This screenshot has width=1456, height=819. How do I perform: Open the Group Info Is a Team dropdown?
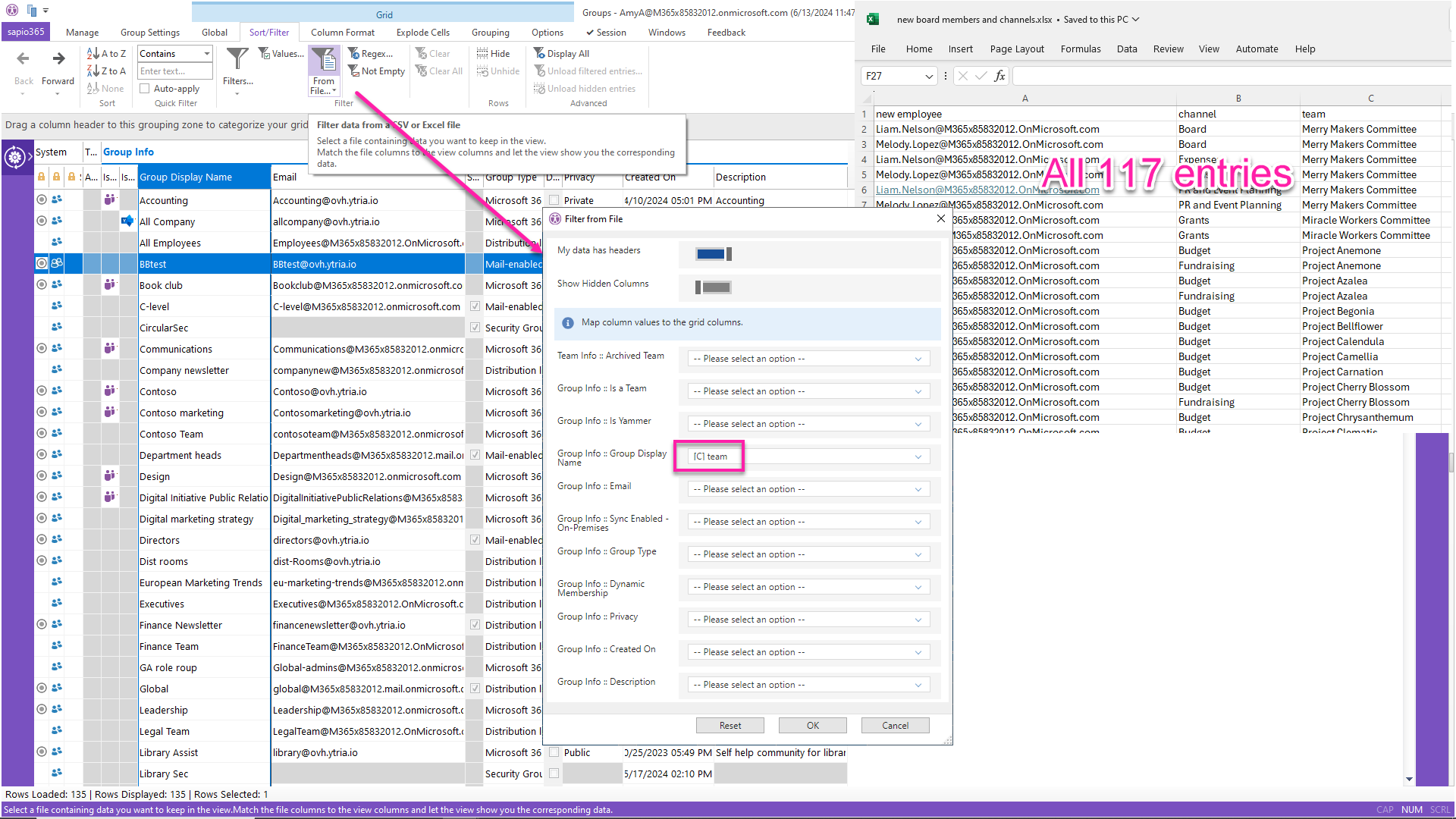pyautogui.click(x=808, y=391)
